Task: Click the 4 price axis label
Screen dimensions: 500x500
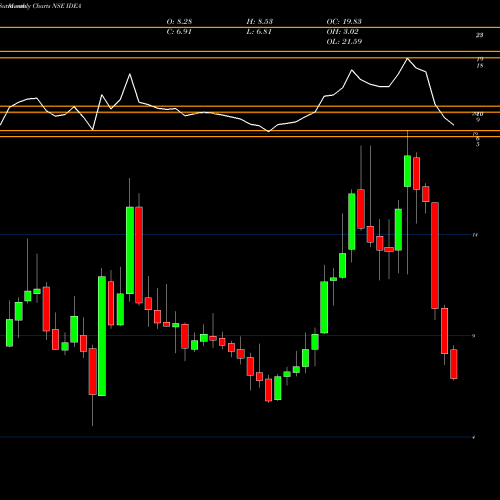Action: click(x=474, y=437)
